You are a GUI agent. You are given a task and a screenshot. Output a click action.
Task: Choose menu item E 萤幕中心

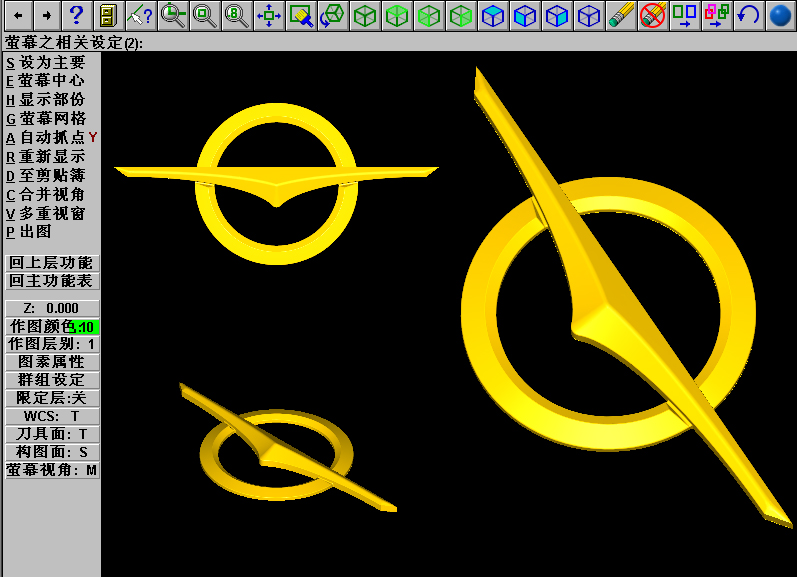point(45,81)
